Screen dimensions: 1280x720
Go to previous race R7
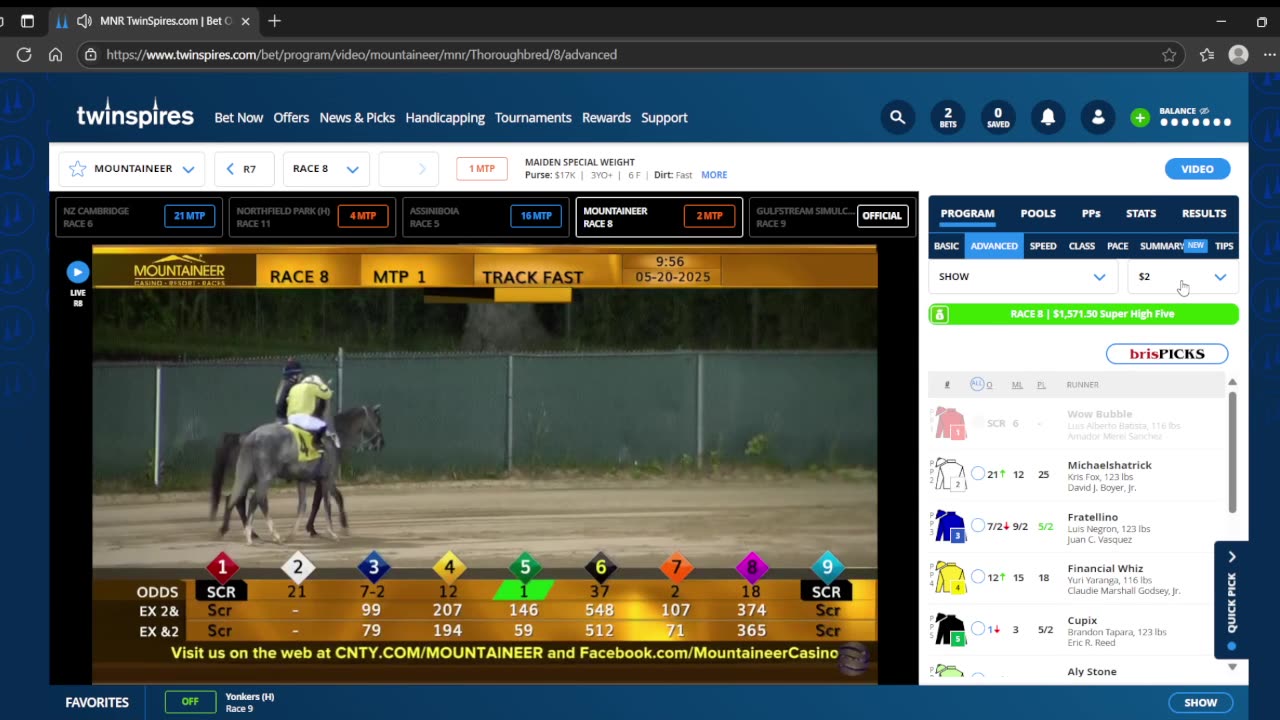pyautogui.click(x=244, y=169)
